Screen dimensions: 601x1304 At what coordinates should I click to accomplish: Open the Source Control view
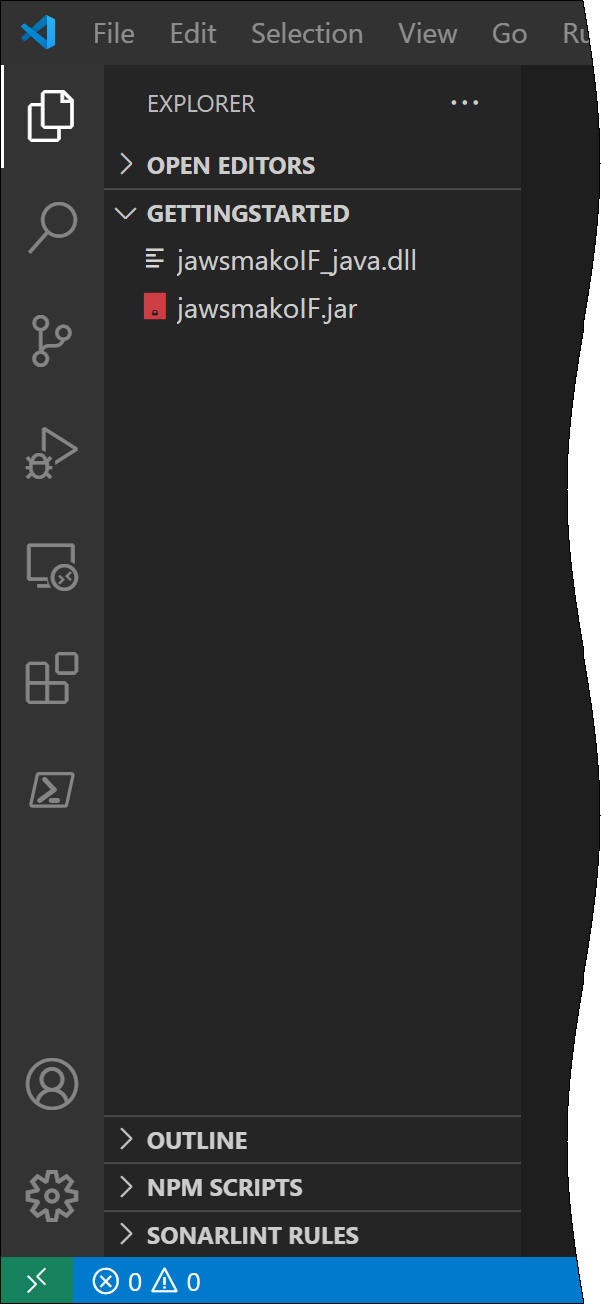tap(51, 341)
